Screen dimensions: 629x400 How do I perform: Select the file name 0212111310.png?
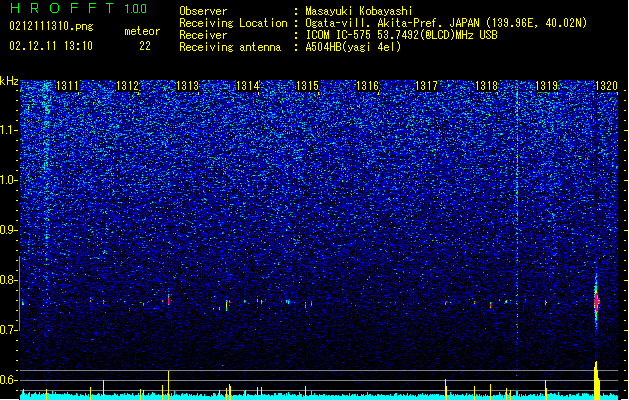51,27
